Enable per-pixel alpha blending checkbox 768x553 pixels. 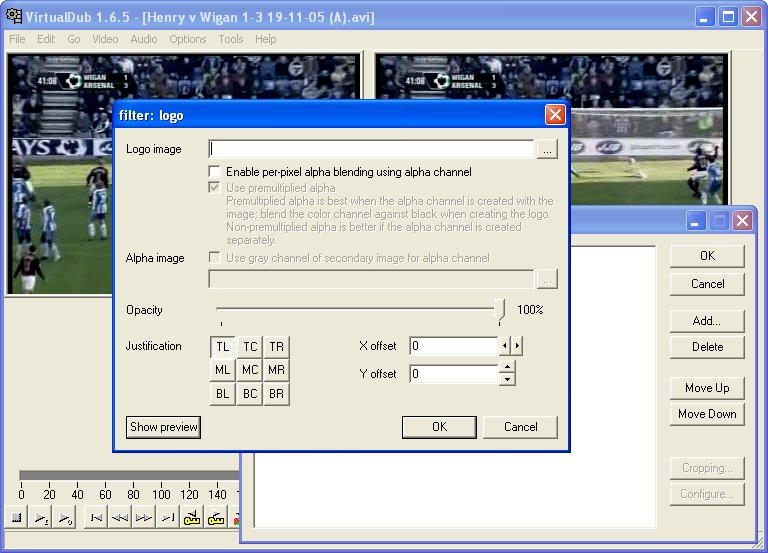(x=215, y=172)
